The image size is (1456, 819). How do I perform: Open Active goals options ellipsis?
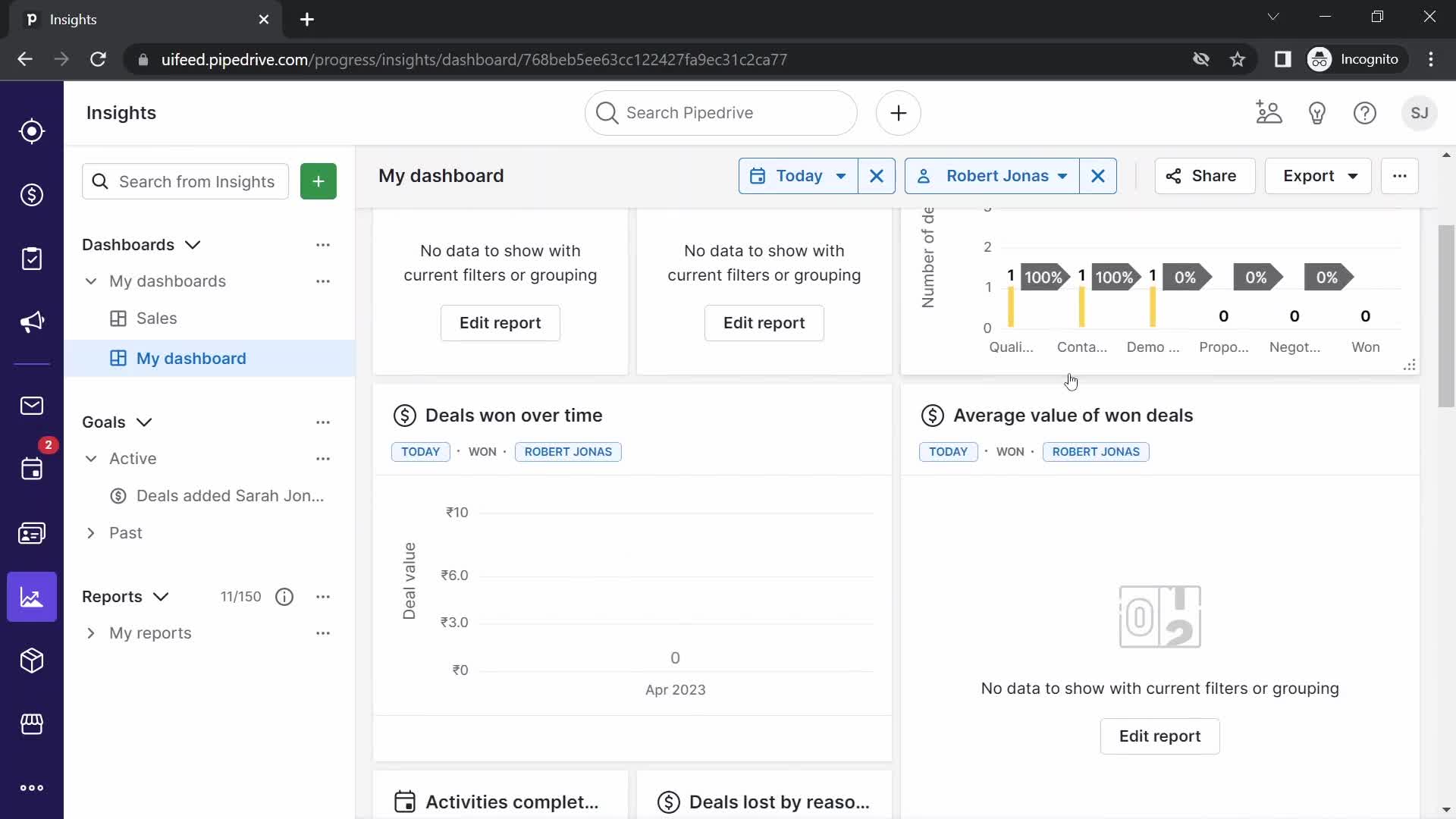323,459
